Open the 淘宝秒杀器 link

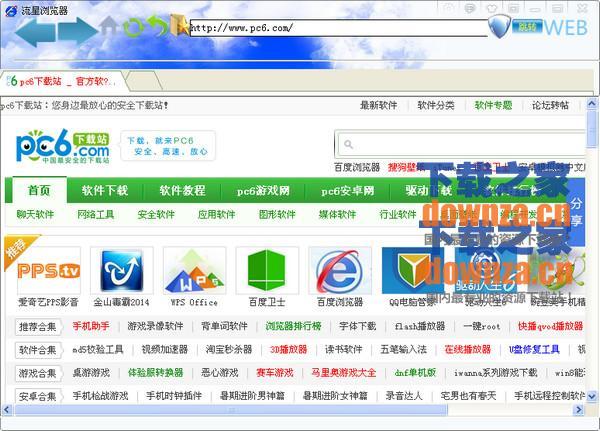point(229,349)
